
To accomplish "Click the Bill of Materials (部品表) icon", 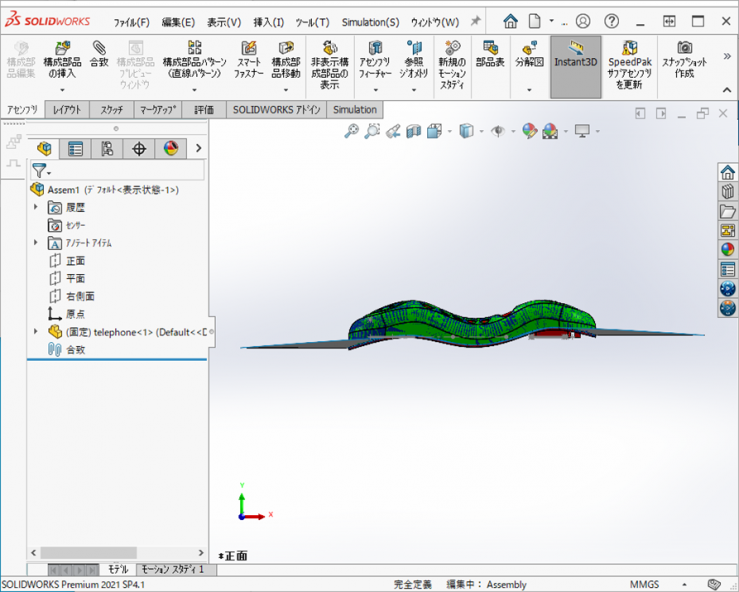I will click(x=490, y=55).
